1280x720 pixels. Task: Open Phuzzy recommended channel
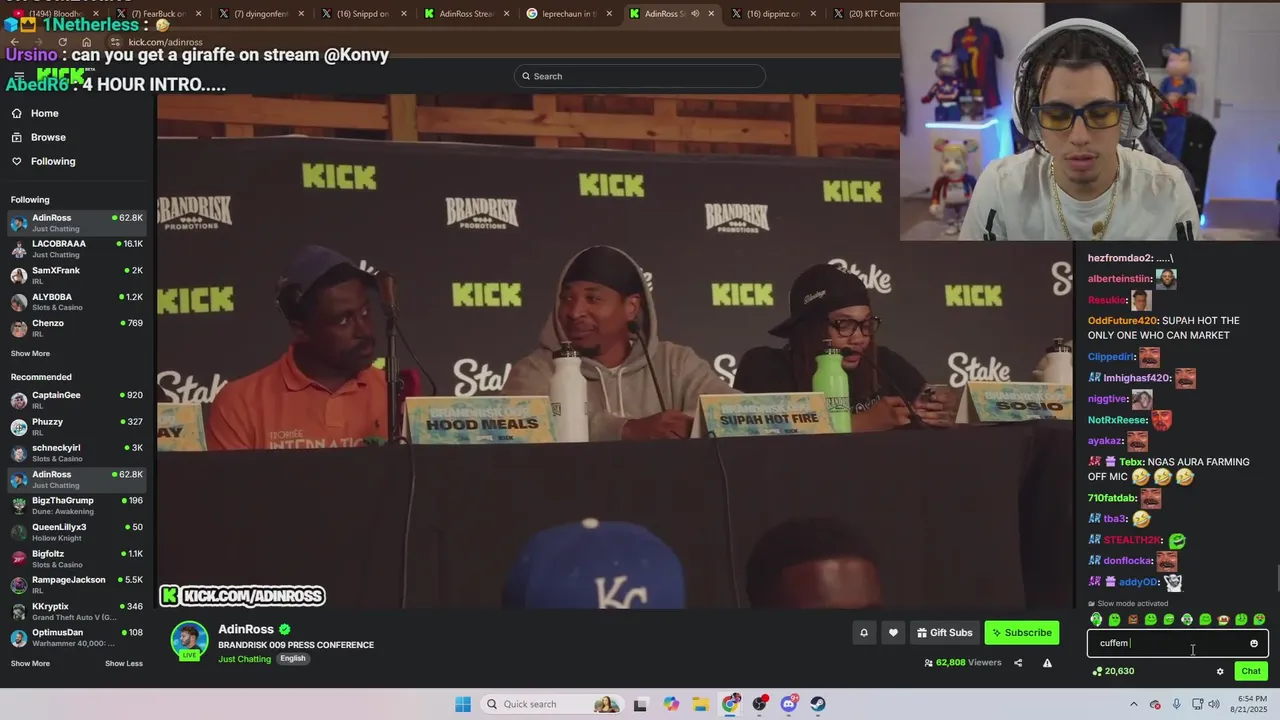77,427
